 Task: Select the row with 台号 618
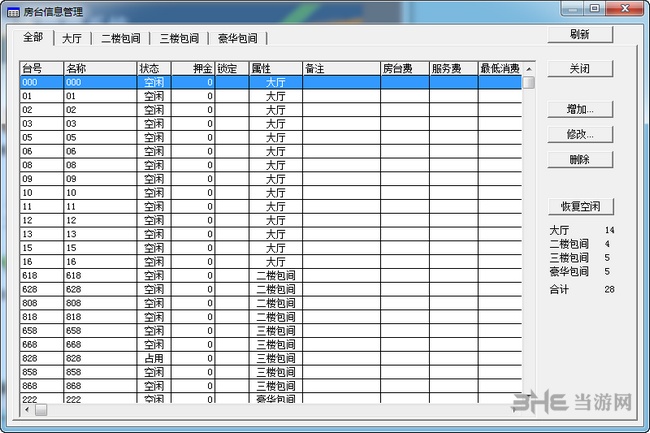[271, 276]
